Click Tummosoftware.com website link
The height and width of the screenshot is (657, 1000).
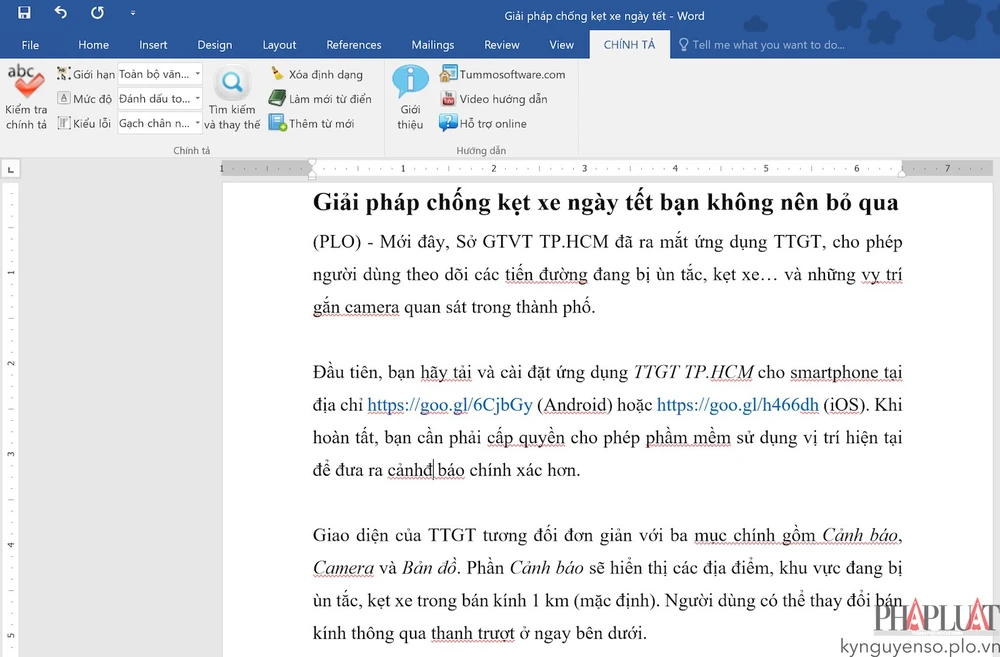coord(502,74)
